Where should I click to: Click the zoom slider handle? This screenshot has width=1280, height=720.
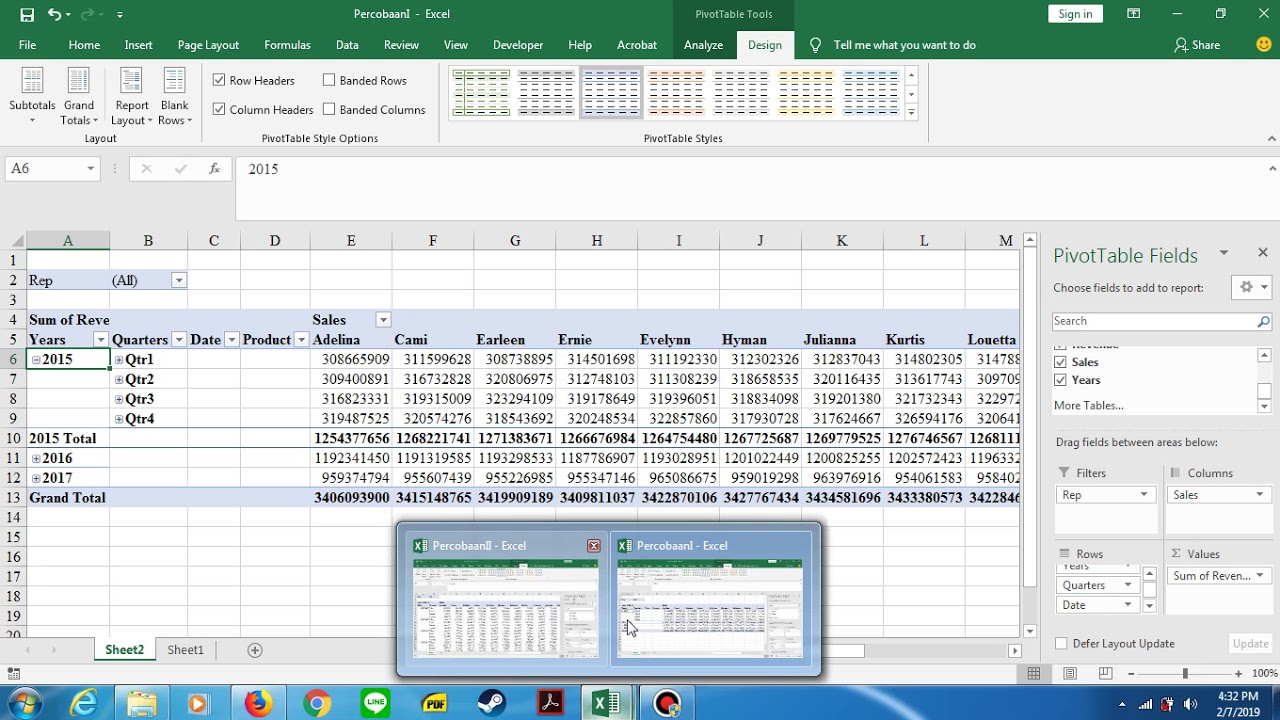point(1185,674)
